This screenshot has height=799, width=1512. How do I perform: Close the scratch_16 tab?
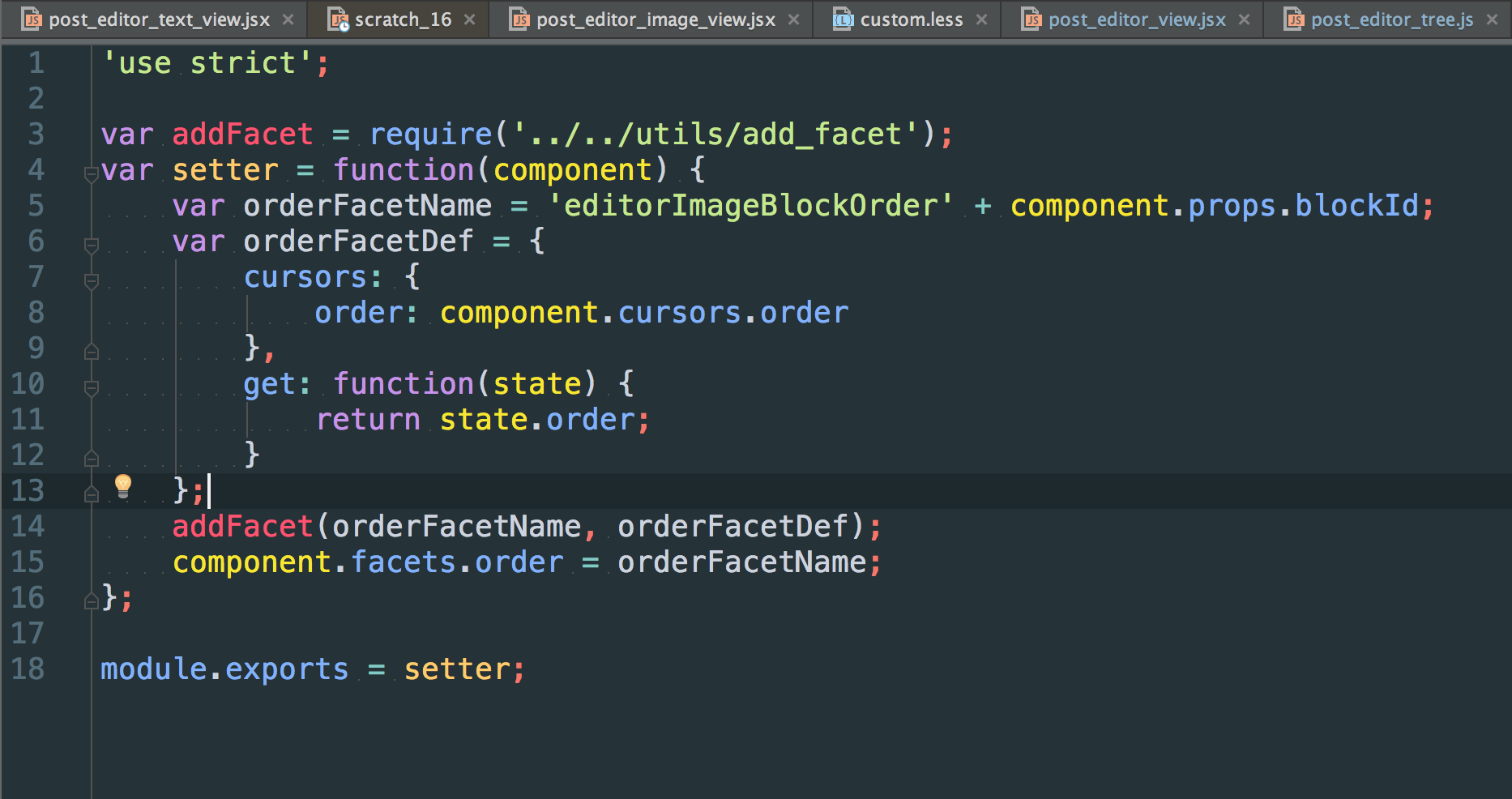point(469,19)
